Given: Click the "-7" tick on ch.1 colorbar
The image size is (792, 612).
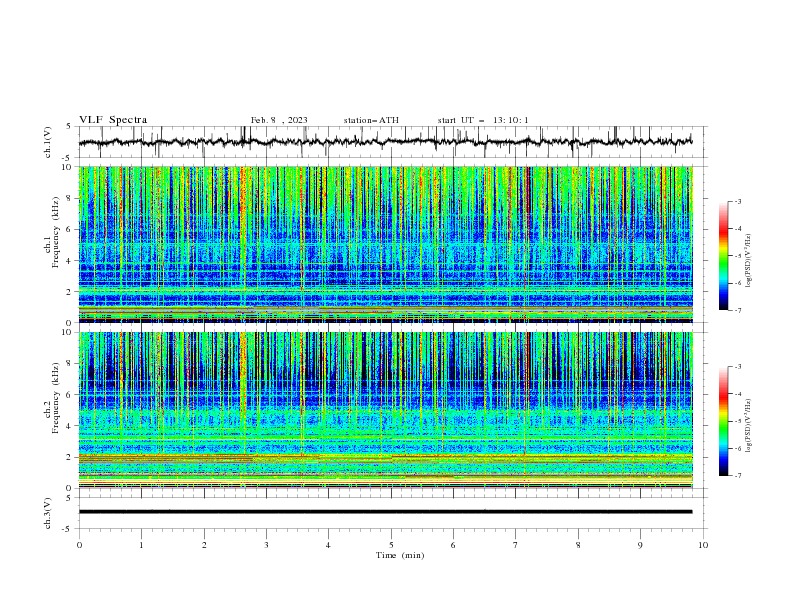Looking at the screenshot, I should 738,310.
